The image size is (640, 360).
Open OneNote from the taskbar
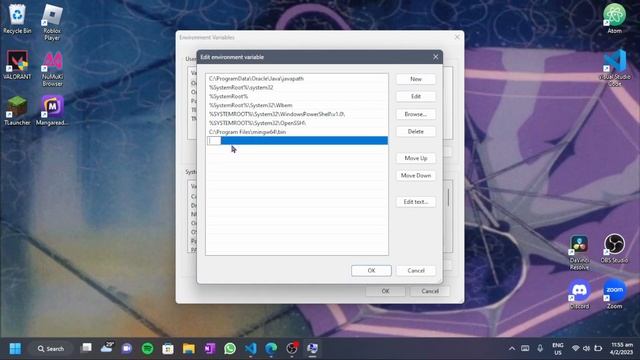209,348
